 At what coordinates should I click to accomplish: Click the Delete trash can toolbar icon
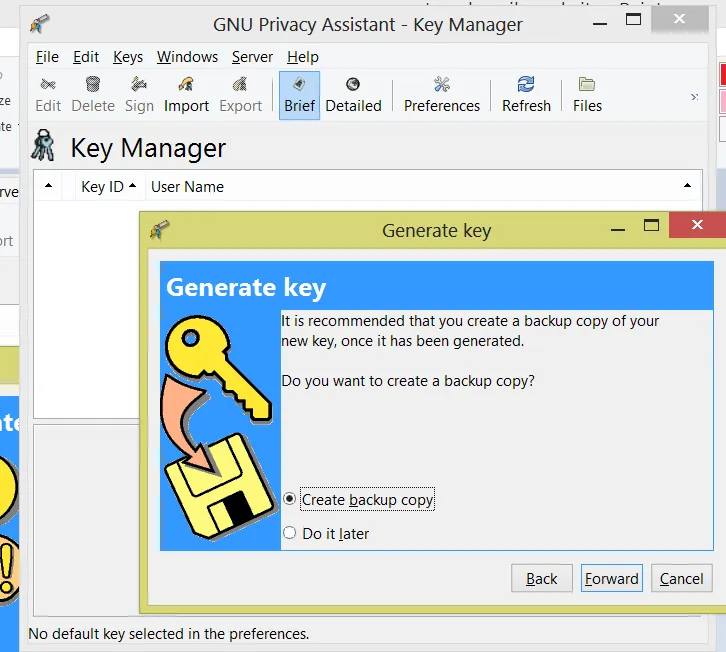click(x=93, y=95)
